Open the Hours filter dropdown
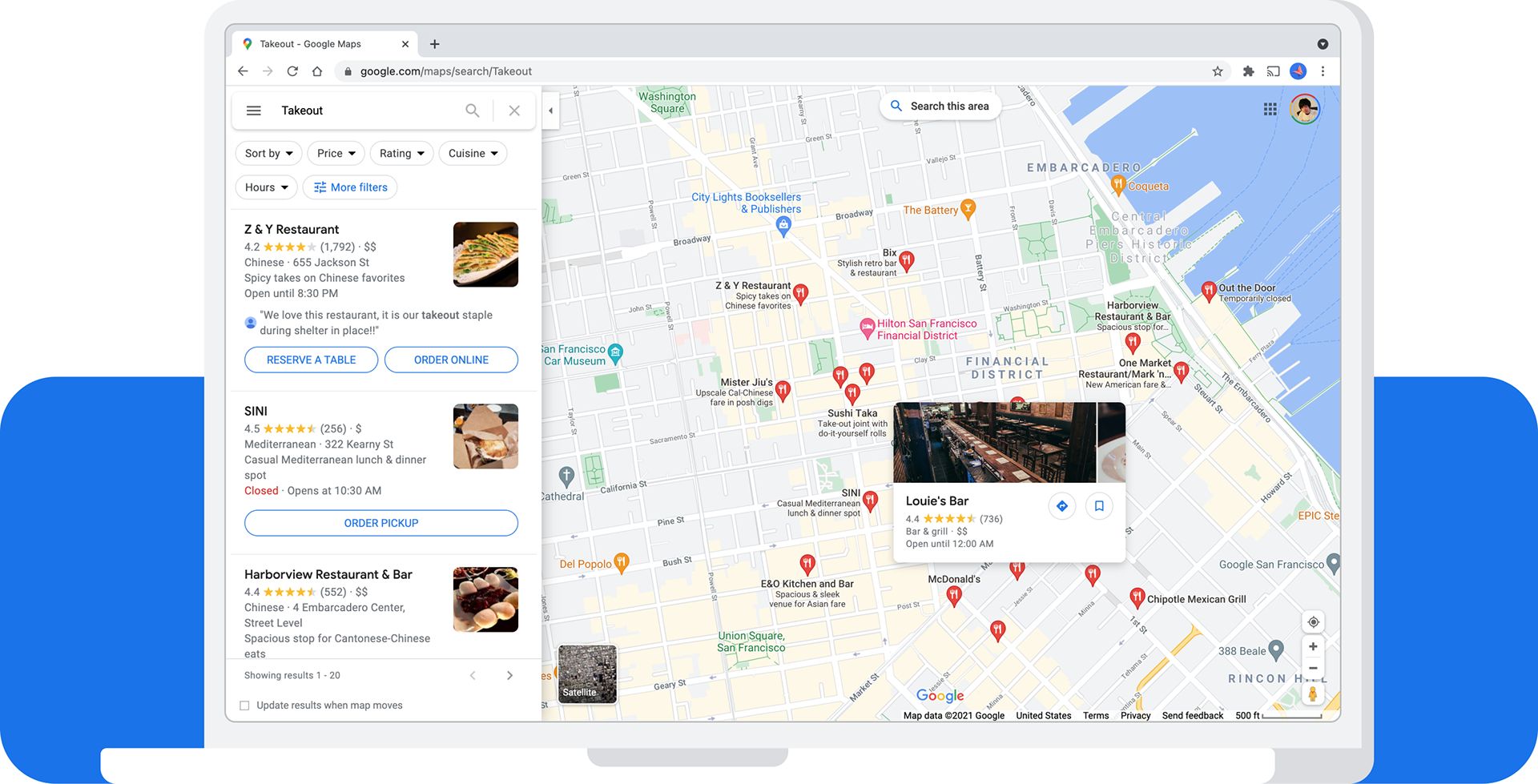 click(267, 187)
